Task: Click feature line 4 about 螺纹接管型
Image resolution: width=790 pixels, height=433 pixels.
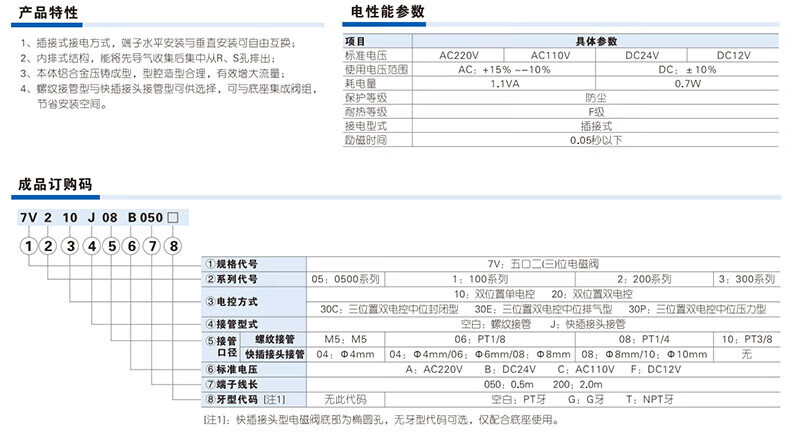Action: pyautogui.click(x=169, y=89)
